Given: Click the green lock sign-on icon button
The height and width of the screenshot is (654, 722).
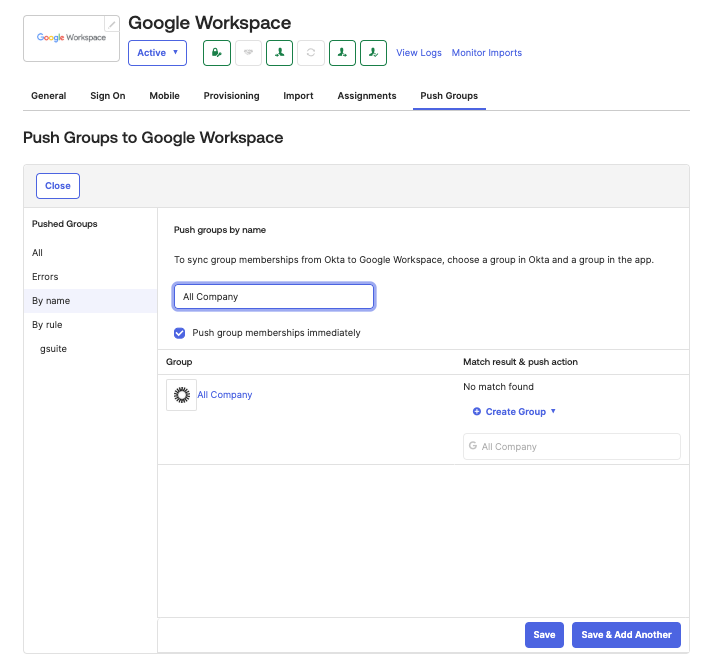Looking at the screenshot, I should point(217,53).
